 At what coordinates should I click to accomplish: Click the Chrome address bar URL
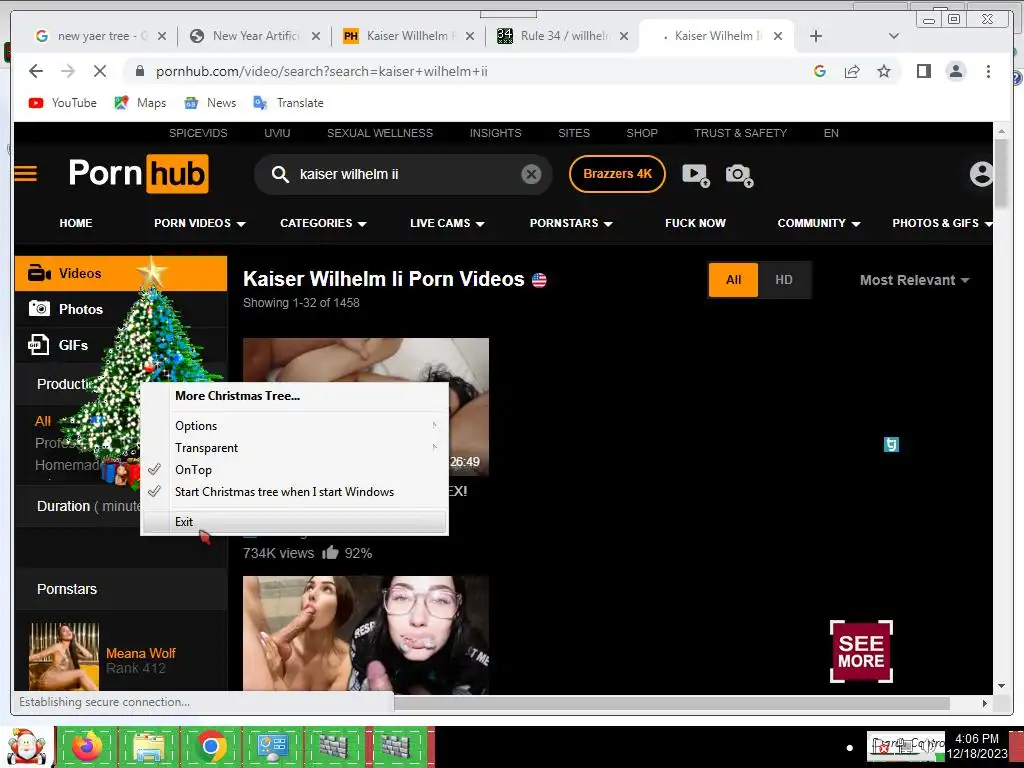[321, 71]
